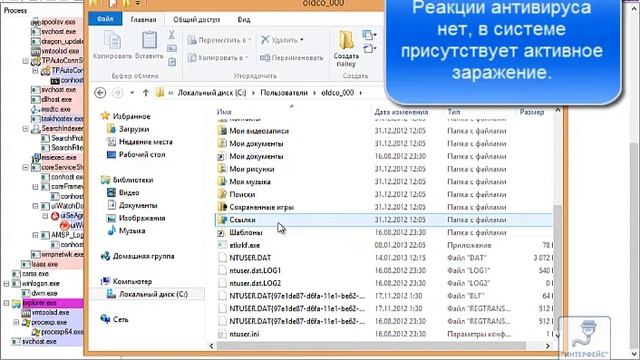Click the Переименовать button

click(292, 58)
